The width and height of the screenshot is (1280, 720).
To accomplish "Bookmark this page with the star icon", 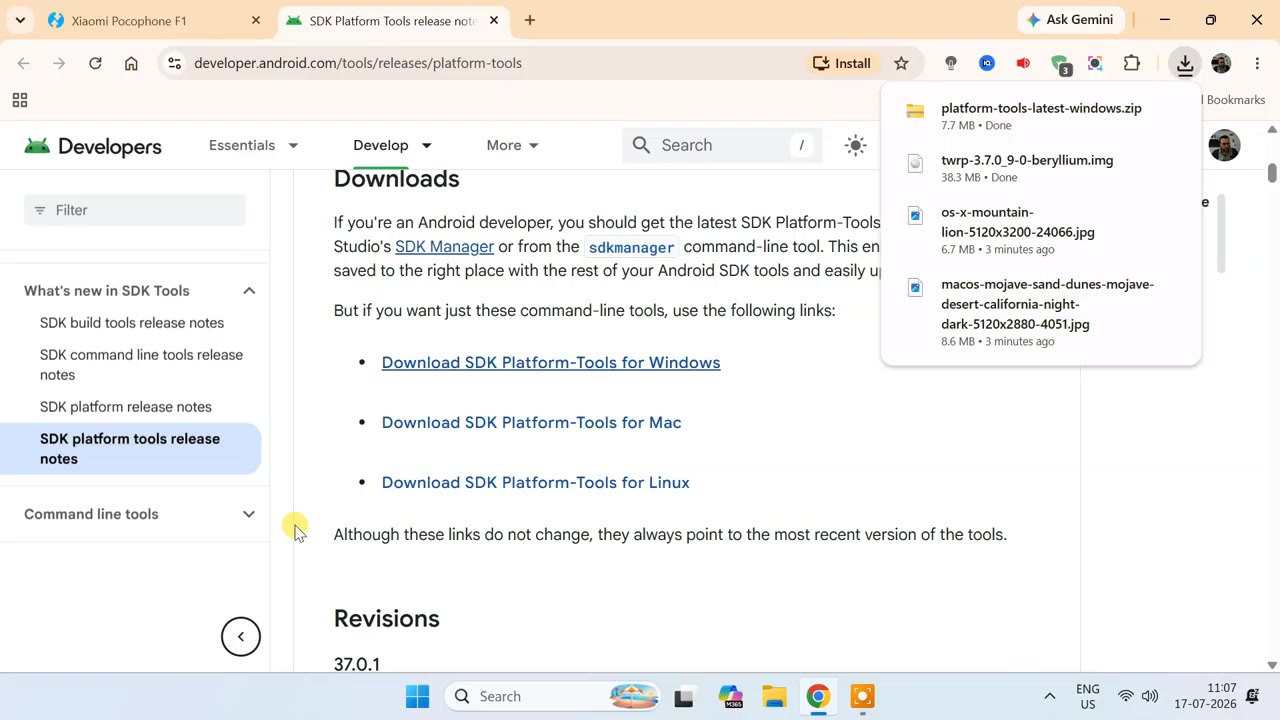I will click(x=901, y=63).
